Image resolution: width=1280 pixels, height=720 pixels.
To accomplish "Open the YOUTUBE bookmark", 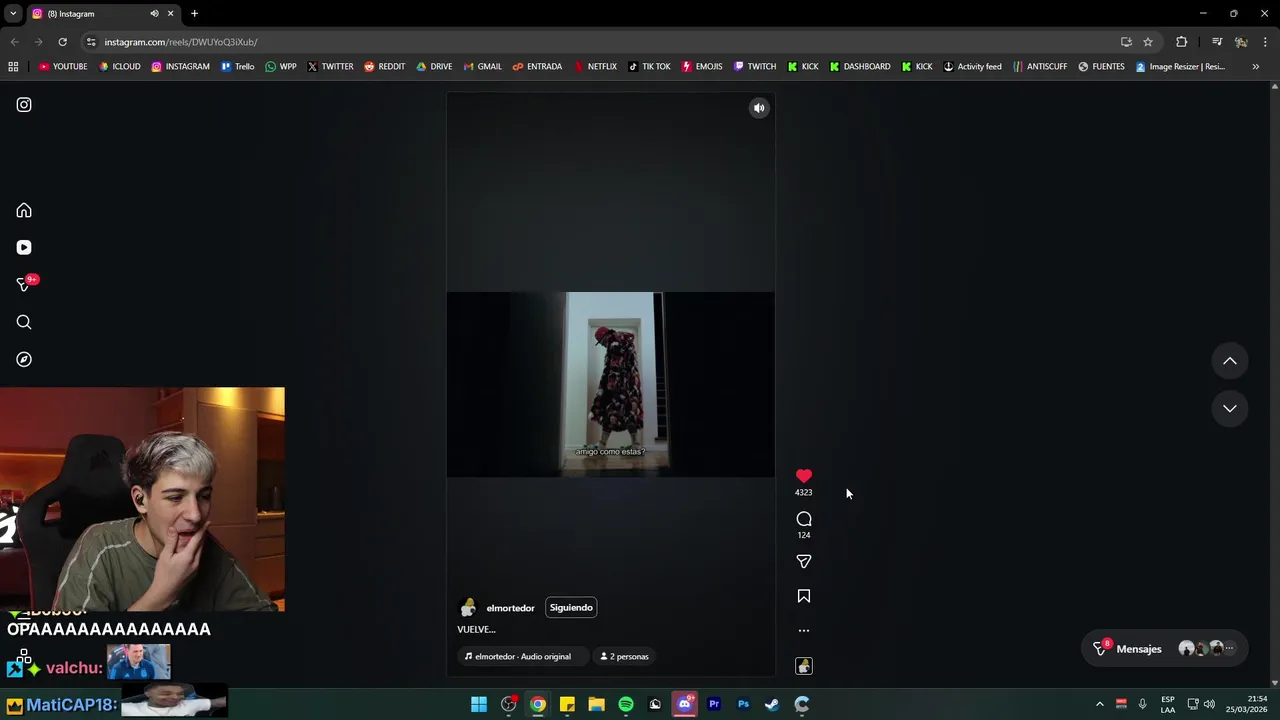I will [63, 67].
